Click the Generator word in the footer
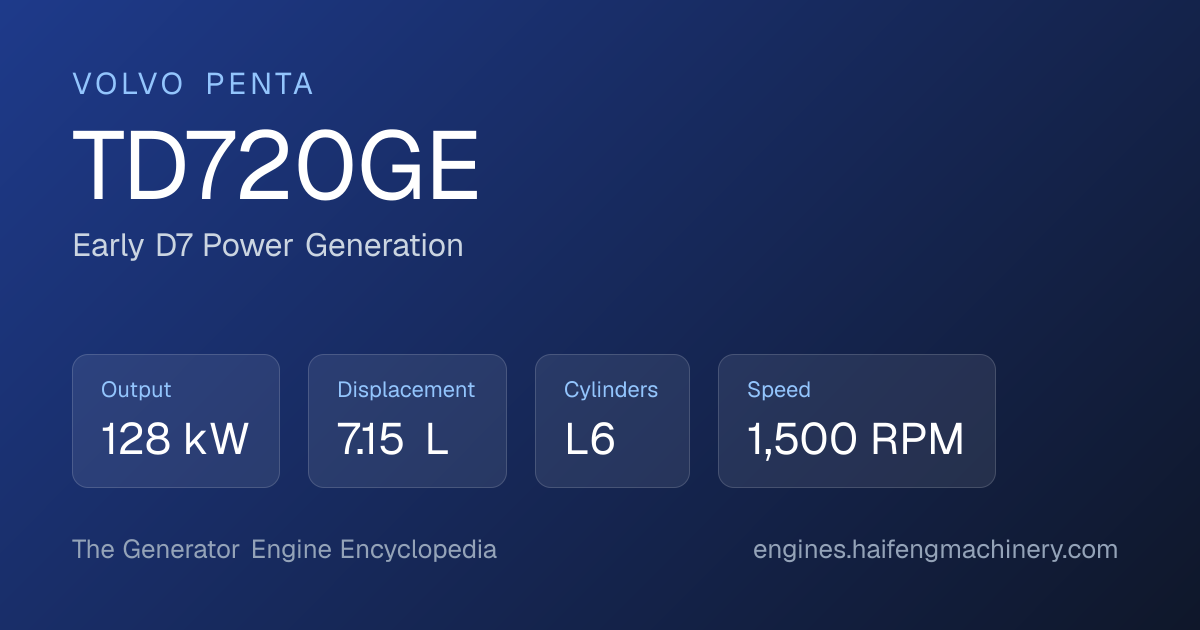1200x630 pixels. (x=181, y=550)
